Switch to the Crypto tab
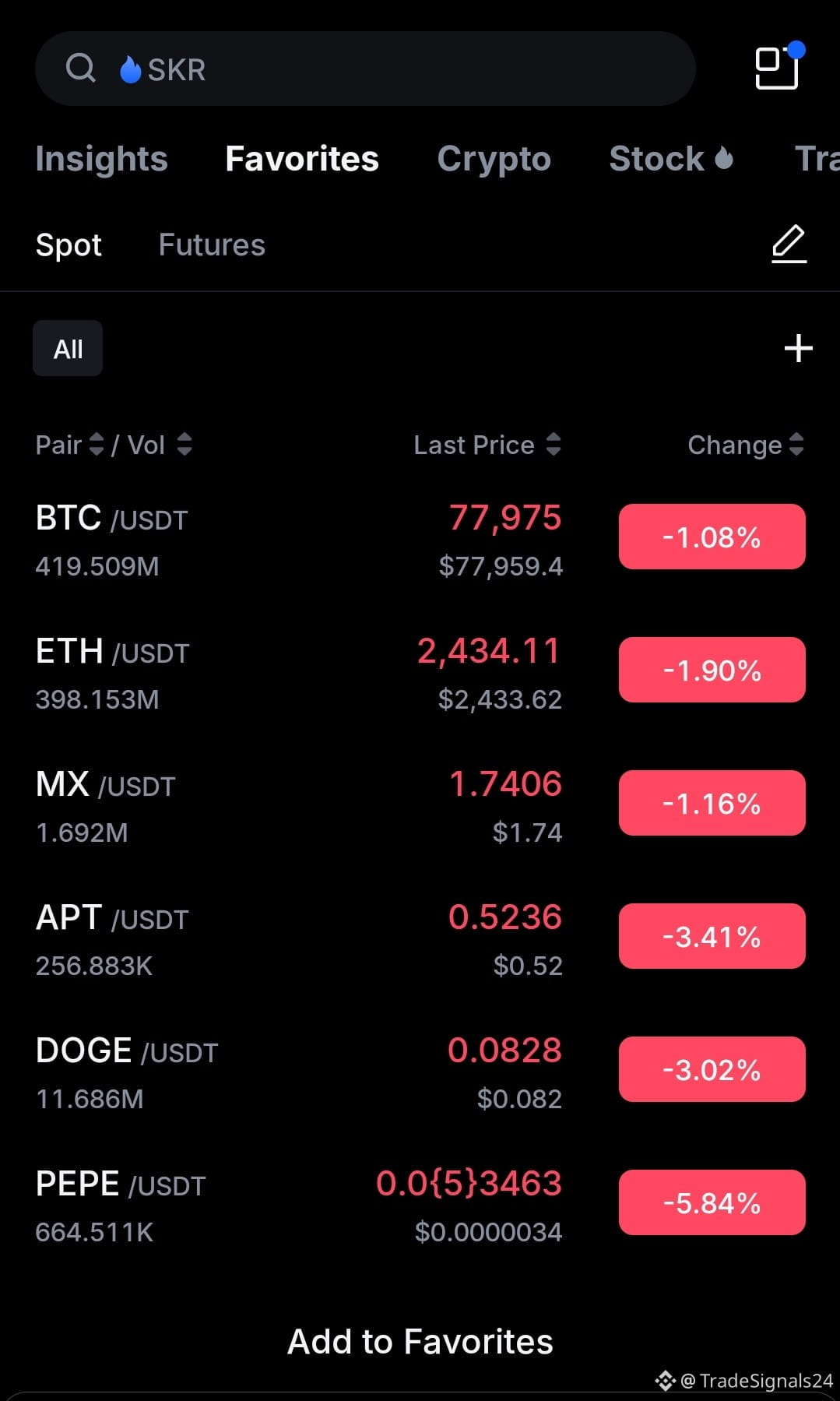840x1401 pixels. (x=494, y=159)
